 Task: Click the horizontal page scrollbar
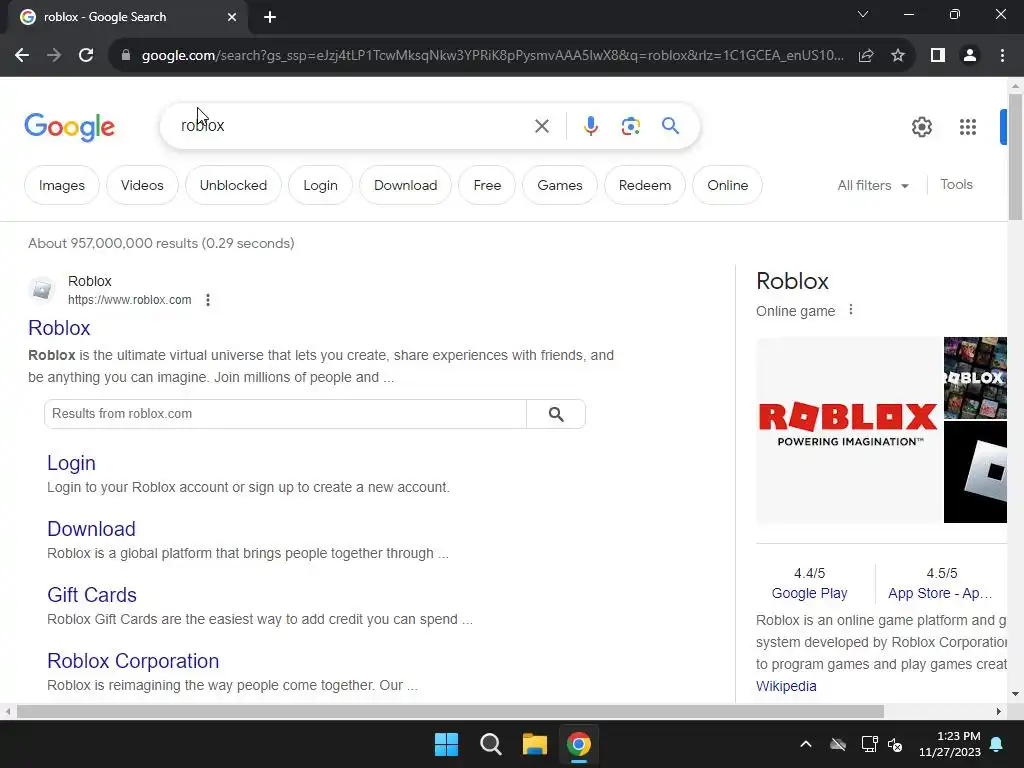450,712
